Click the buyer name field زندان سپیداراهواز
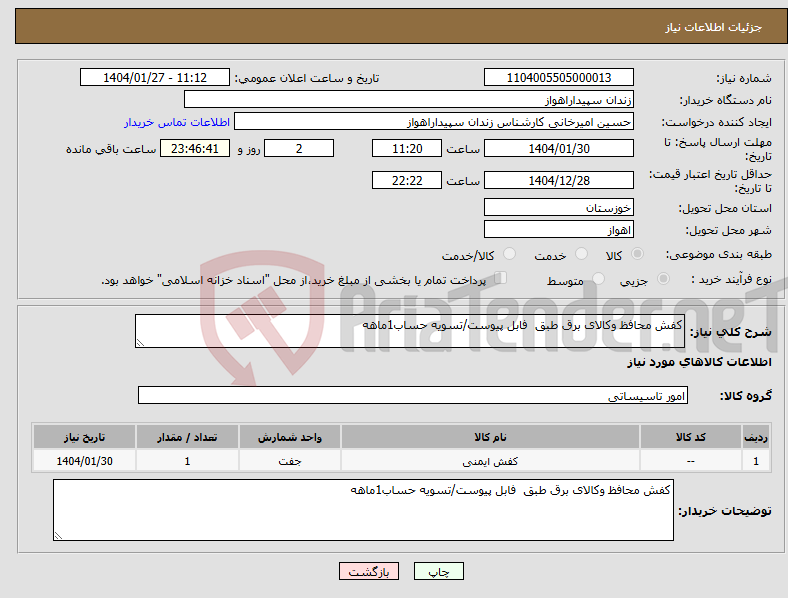The width and height of the screenshot is (788, 598). click(409, 99)
